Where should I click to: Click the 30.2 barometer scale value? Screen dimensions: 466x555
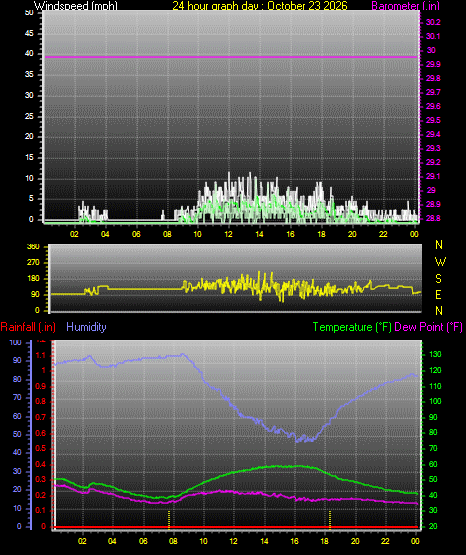tap(433, 22)
